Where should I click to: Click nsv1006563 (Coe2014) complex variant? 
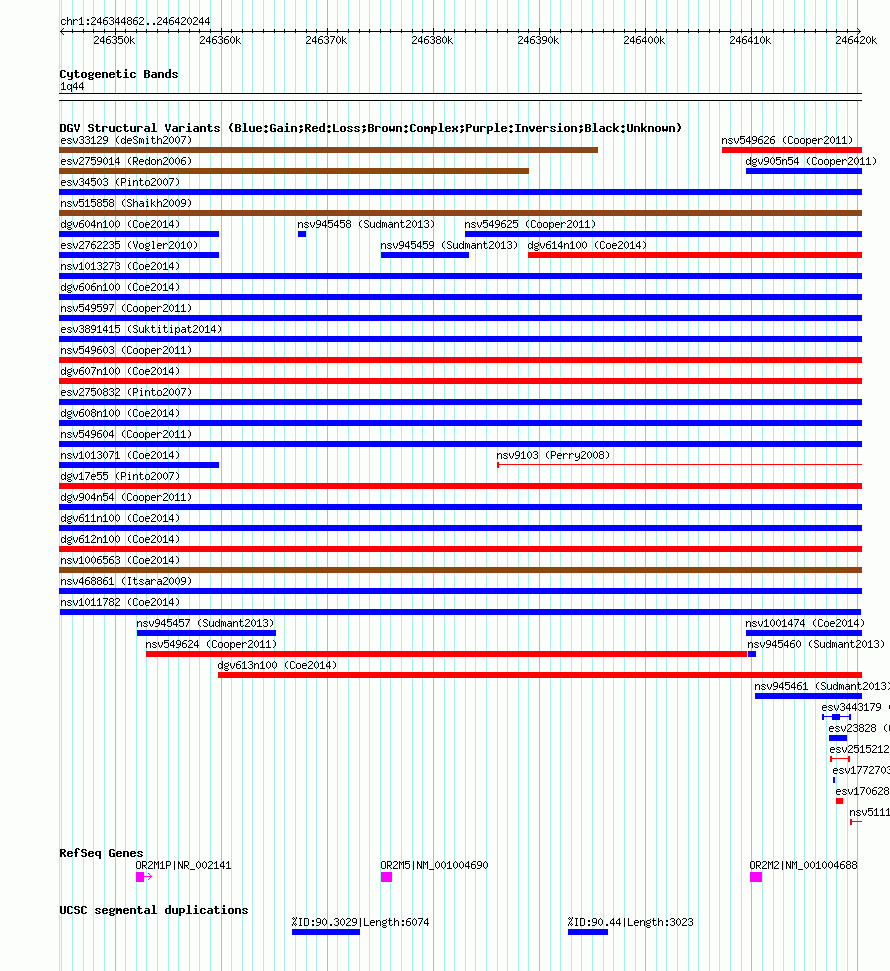(x=460, y=570)
